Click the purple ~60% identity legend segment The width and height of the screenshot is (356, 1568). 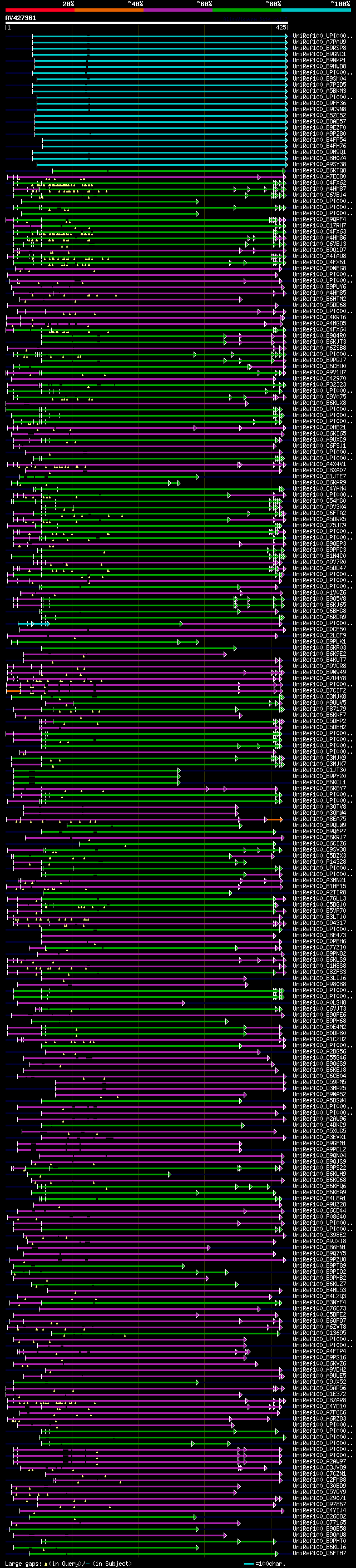[x=179, y=11]
